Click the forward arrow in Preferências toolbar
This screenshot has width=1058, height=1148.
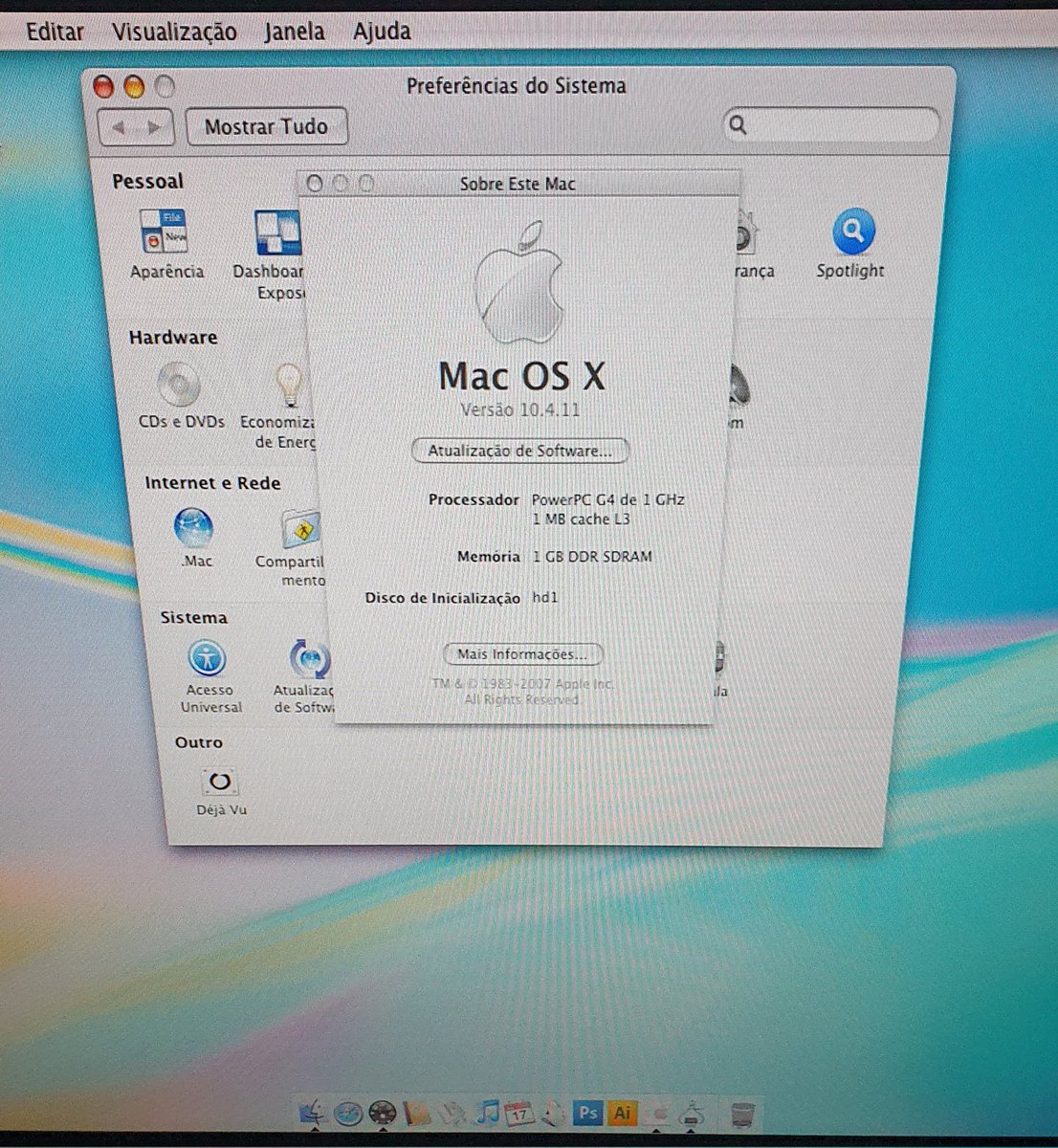(x=153, y=127)
